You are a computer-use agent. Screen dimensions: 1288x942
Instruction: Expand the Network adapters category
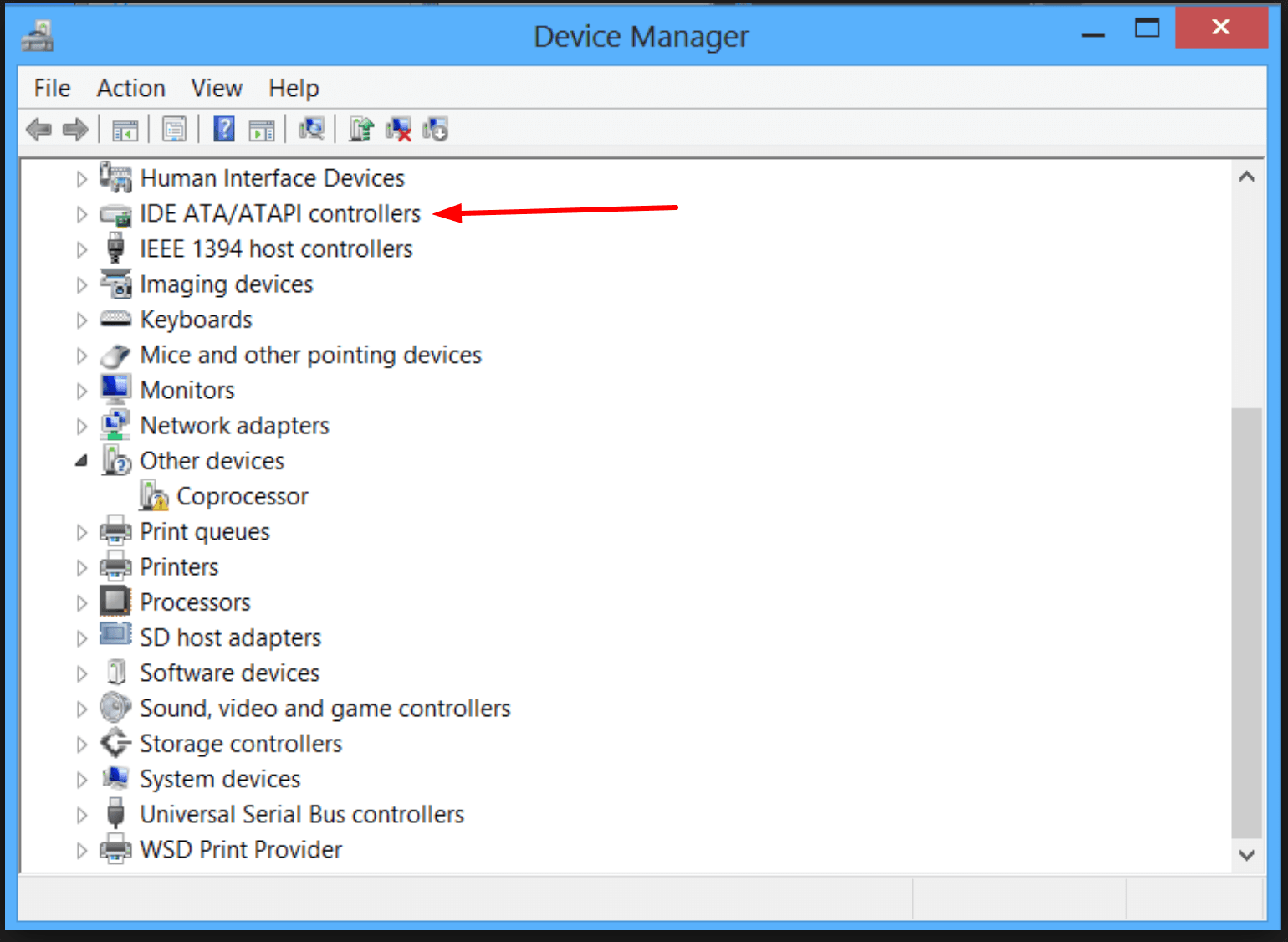(81, 427)
